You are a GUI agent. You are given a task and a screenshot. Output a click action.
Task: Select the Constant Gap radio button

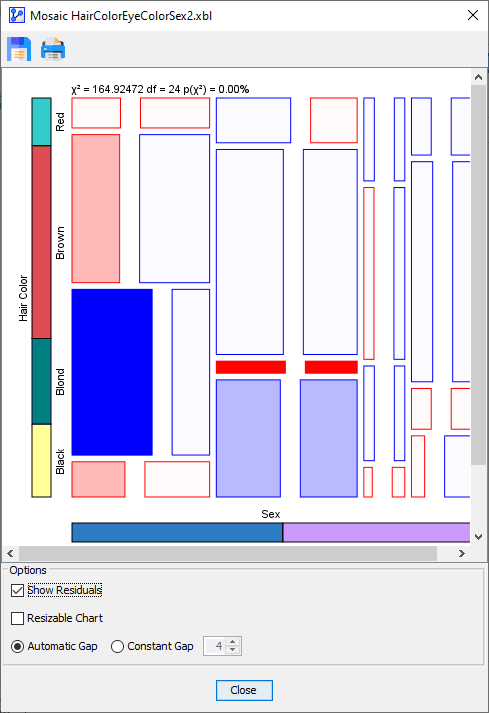(117, 646)
